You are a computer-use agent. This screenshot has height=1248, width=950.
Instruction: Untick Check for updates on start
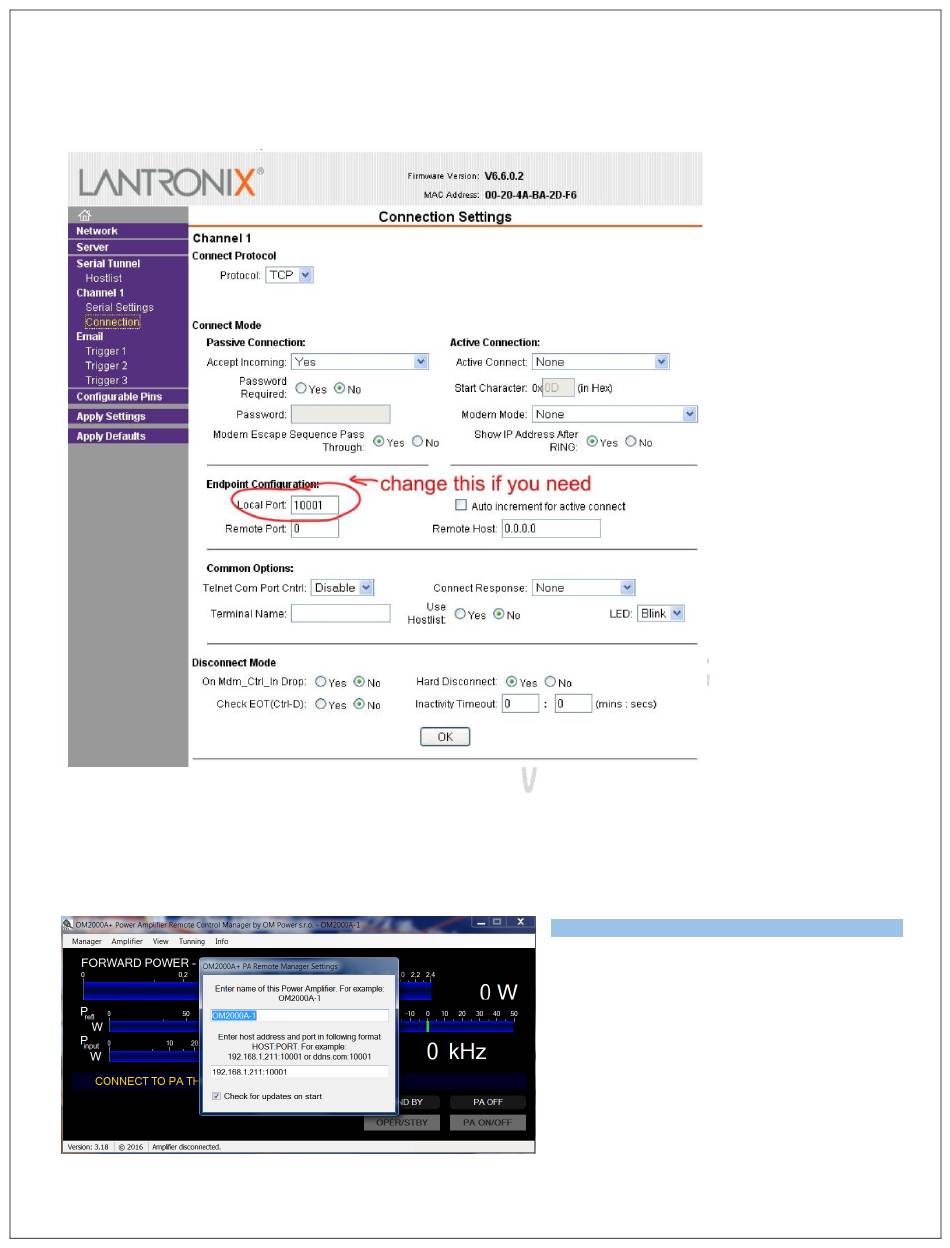pyautogui.click(x=217, y=1096)
